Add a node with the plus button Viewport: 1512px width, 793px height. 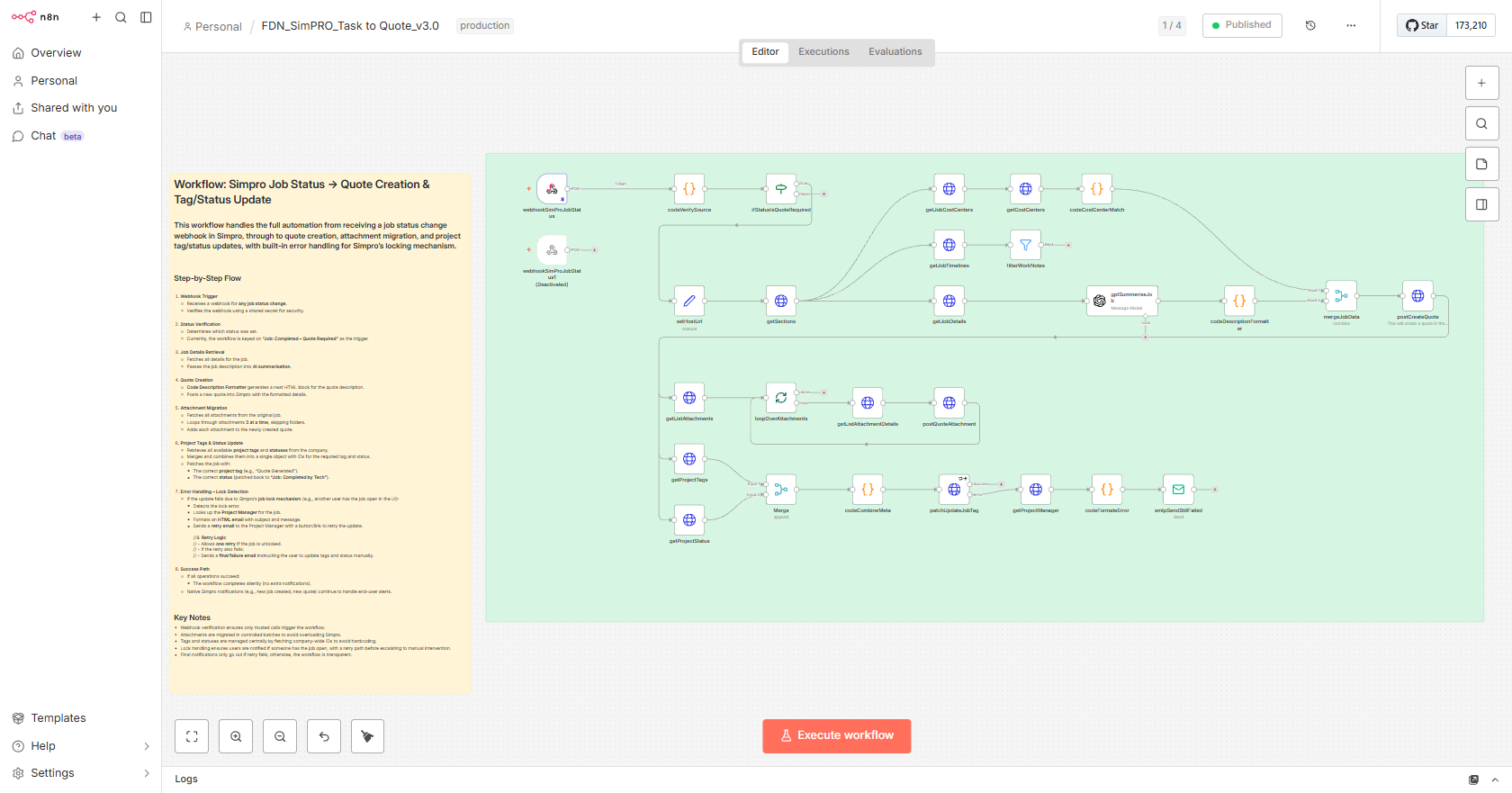pyautogui.click(x=1481, y=83)
